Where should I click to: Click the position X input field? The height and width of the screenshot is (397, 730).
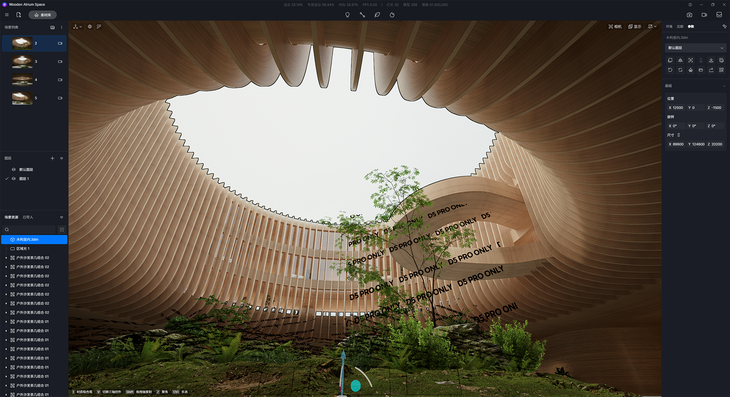676,108
